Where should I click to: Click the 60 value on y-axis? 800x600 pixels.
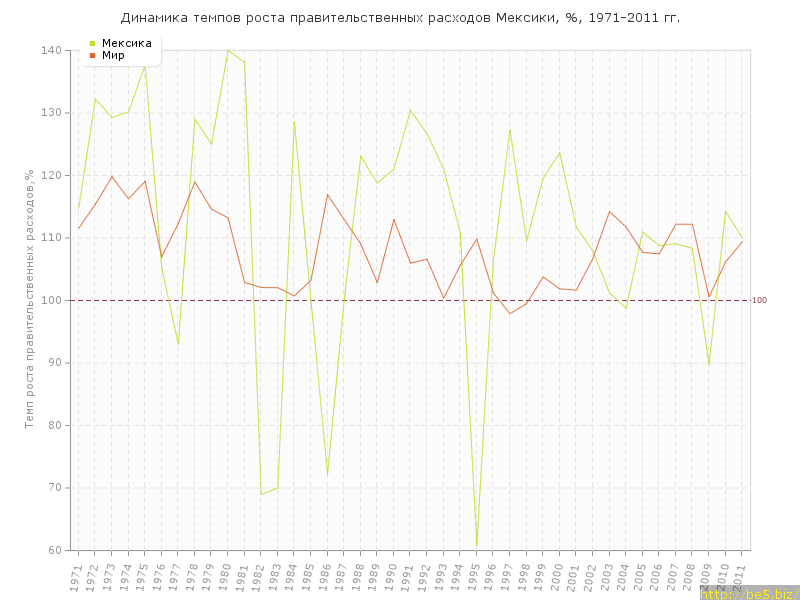point(54,550)
